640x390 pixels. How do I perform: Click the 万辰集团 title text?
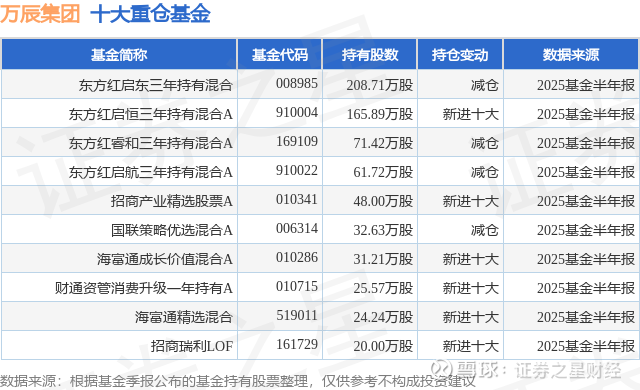point(40,13)
